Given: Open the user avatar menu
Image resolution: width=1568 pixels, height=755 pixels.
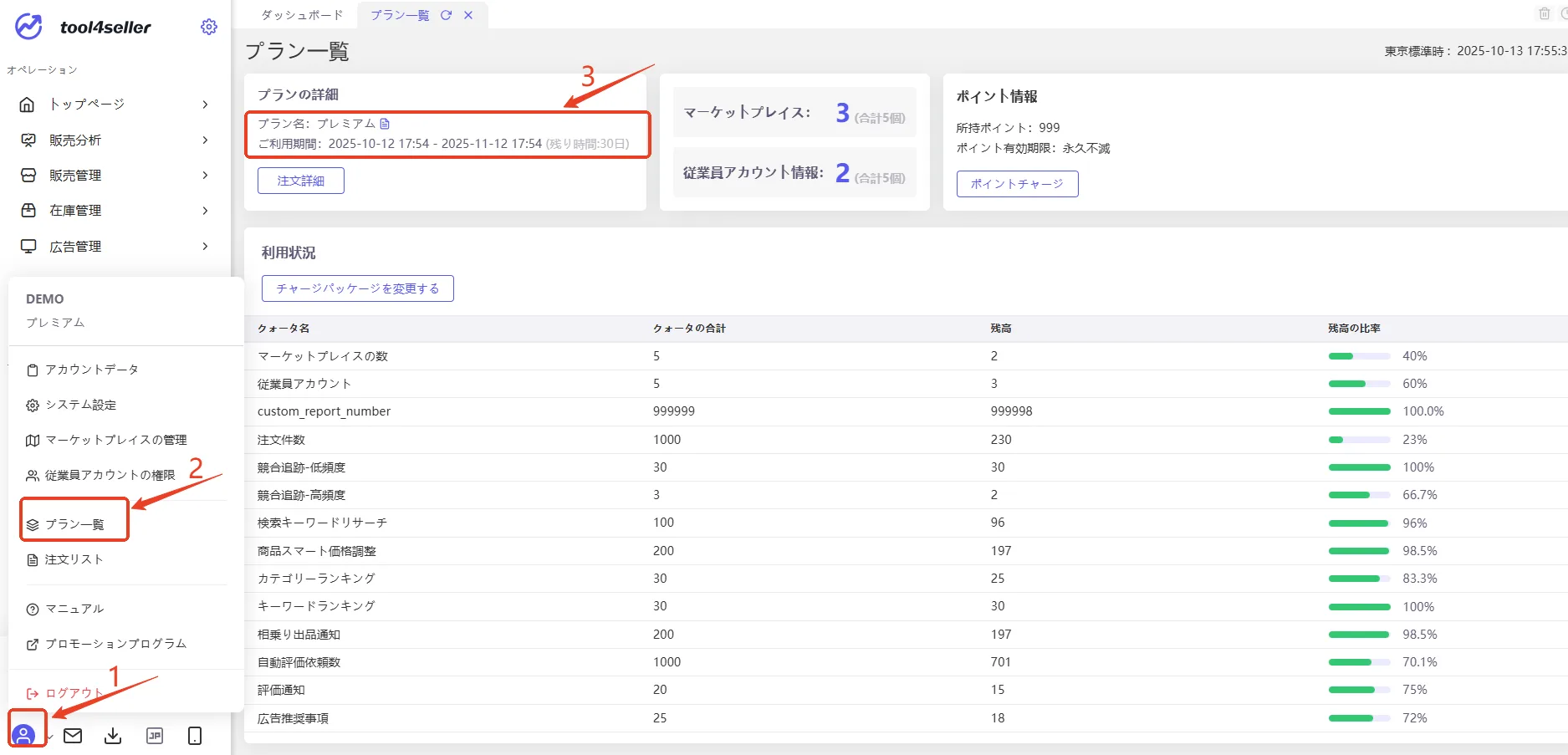Looking at the screenshot, I should [24, 735].
